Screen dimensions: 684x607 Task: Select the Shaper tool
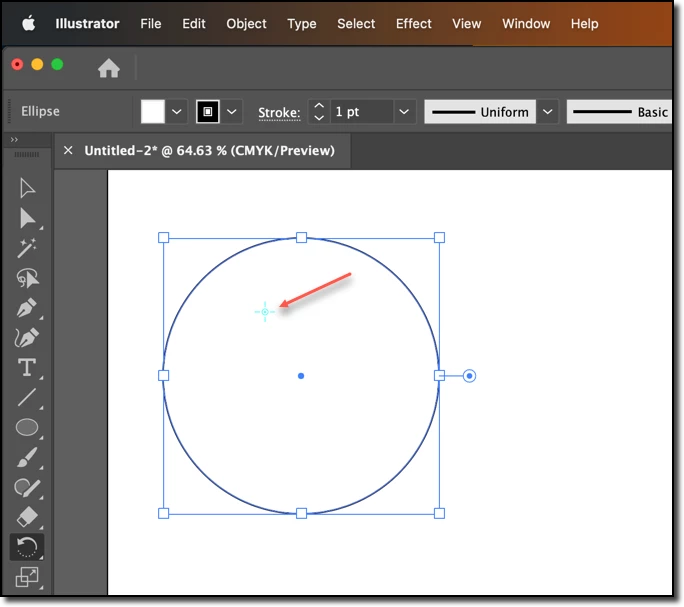coord(27,487)
